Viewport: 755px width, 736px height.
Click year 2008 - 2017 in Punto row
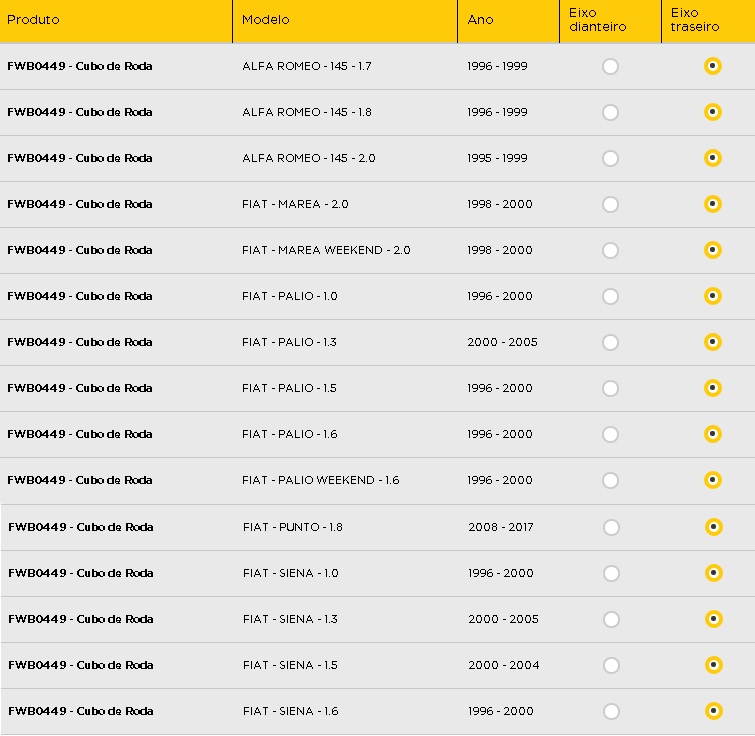coord(501,527)
